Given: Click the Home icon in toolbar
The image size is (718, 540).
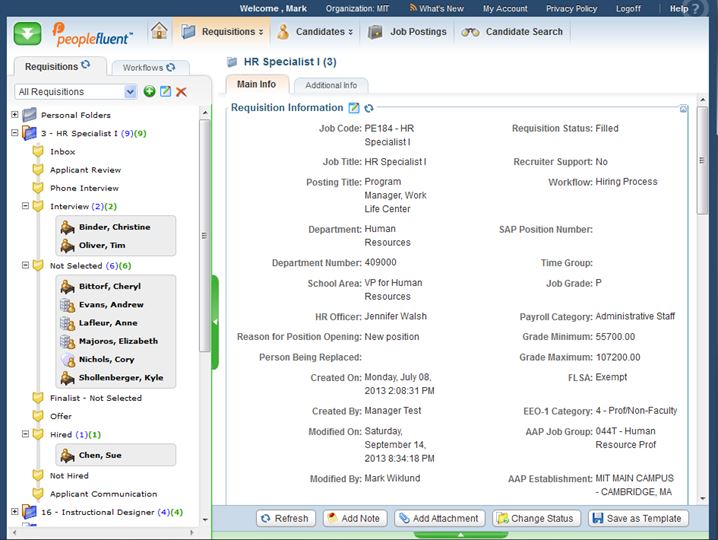Looking at the screenshot, I should (159, 31).
